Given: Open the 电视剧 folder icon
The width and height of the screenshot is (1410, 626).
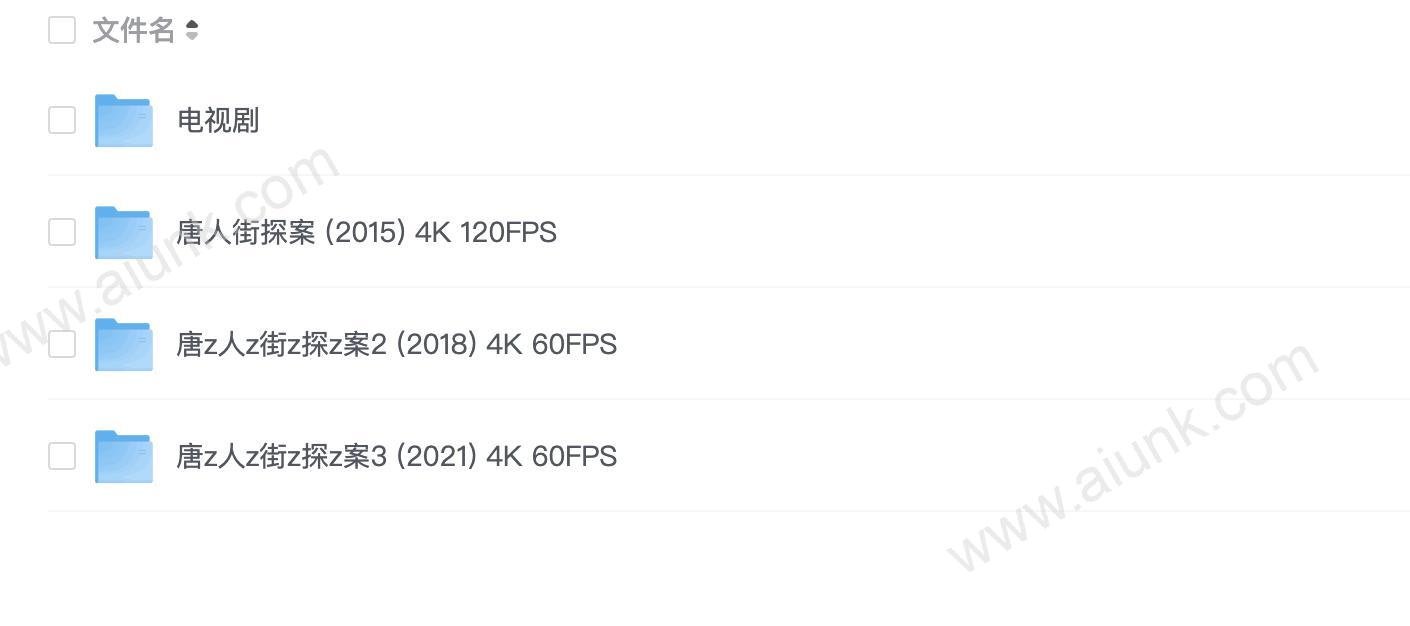Looking at the screenshot, I should (x=124, y=121).
